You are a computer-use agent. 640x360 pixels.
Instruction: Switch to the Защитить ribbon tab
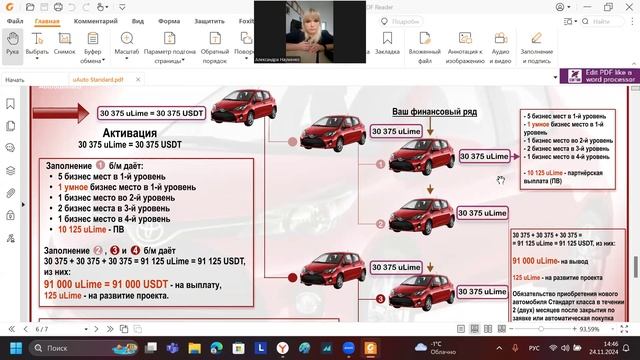click(x=209, y=21)
